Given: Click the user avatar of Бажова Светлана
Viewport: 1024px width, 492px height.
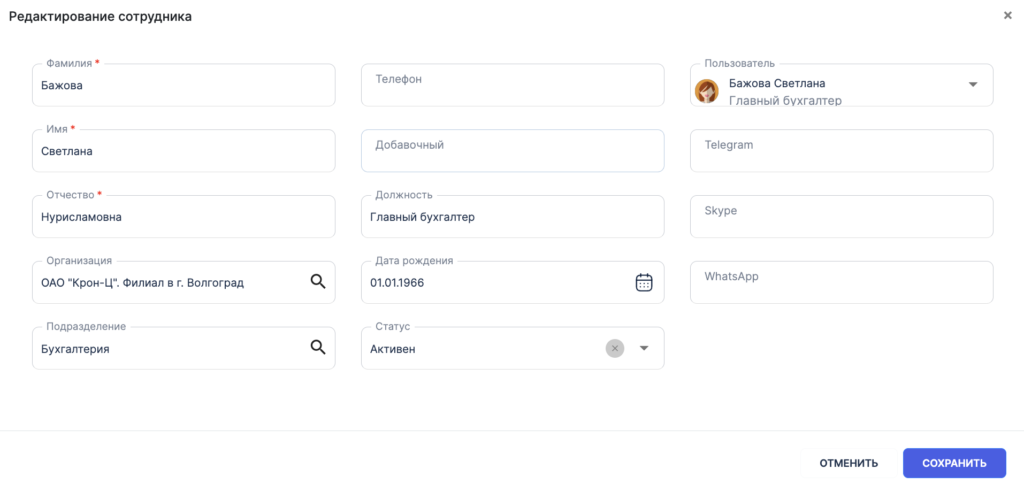Looking at the screenshot, I should pos(706,91).
